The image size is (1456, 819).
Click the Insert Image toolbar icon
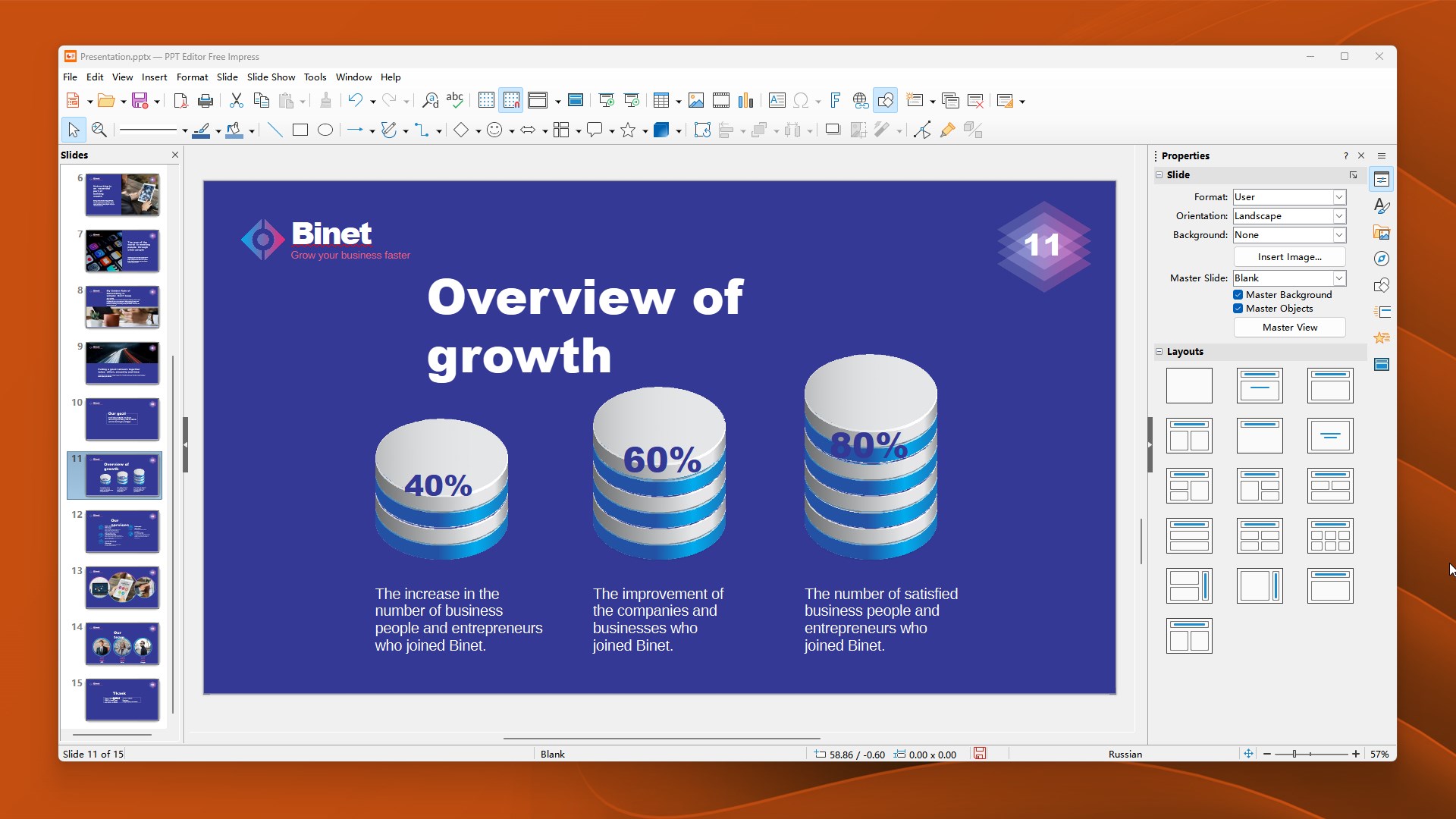[x=695, y=101]
